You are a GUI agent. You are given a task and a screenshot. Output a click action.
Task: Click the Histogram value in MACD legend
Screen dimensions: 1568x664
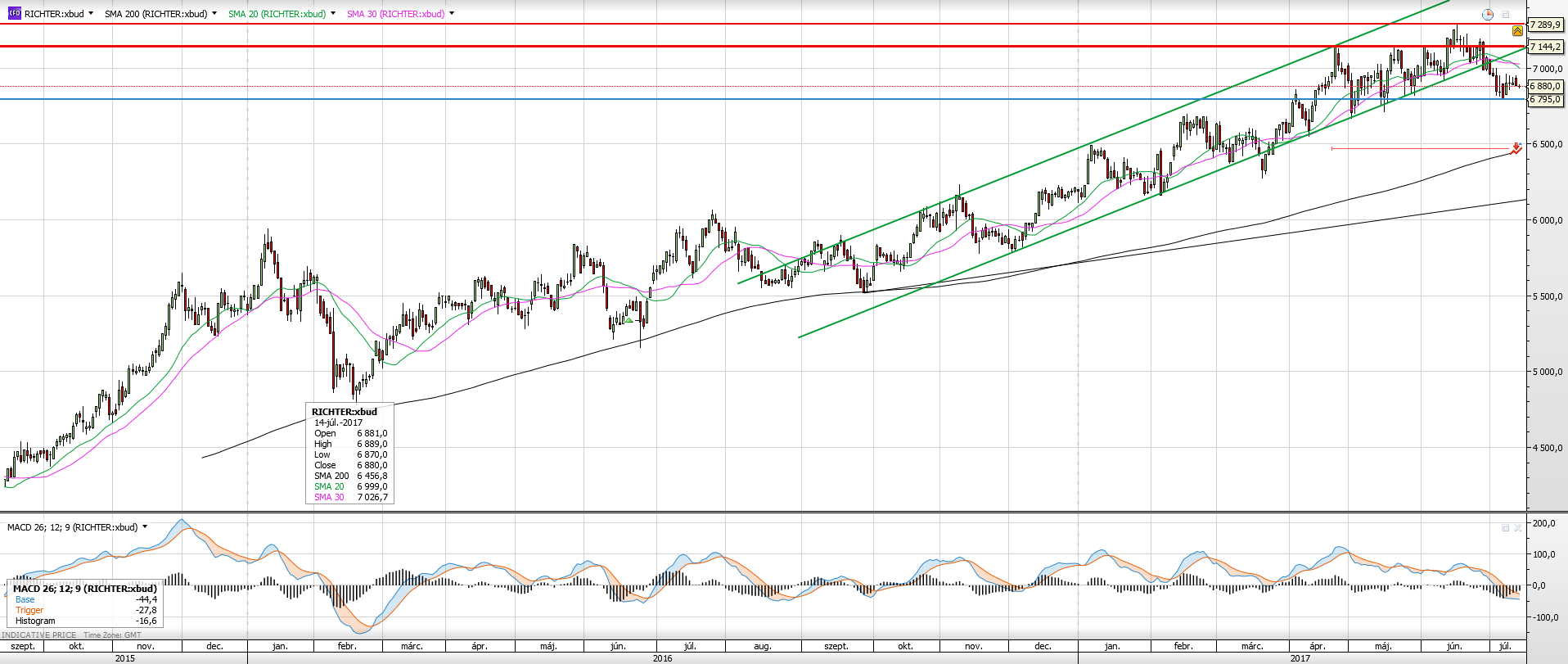point(146,621)
